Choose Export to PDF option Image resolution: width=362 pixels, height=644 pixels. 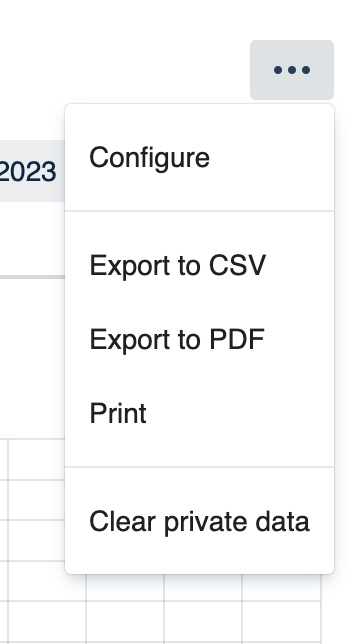200,339
